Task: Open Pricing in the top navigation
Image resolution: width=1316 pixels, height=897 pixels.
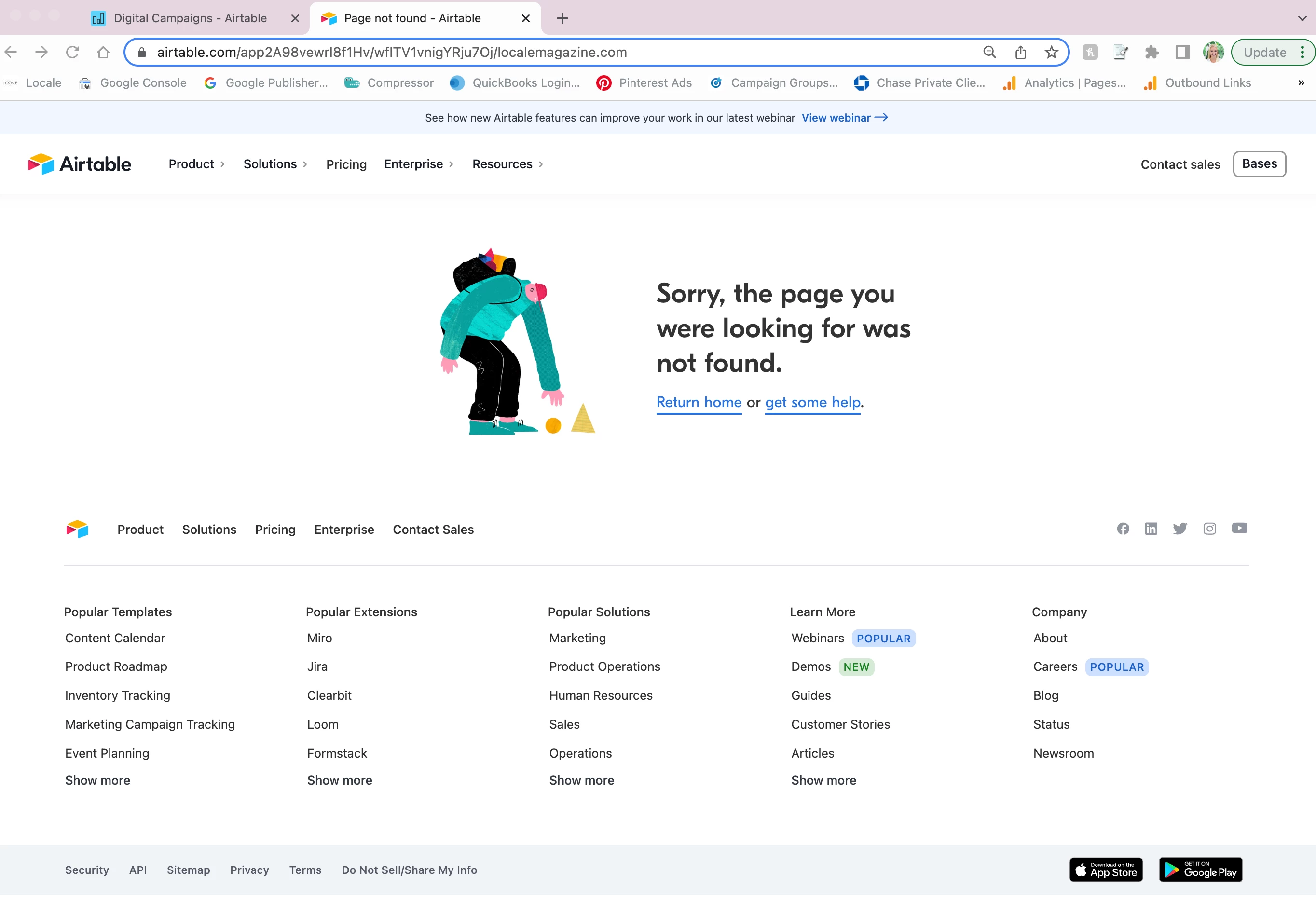Action: point(346,164)
